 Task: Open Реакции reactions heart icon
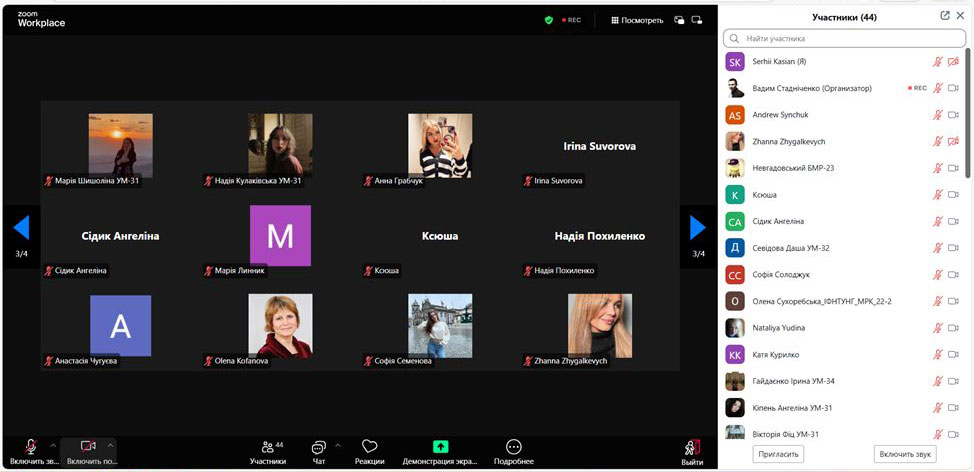click(x=369, y=447)
